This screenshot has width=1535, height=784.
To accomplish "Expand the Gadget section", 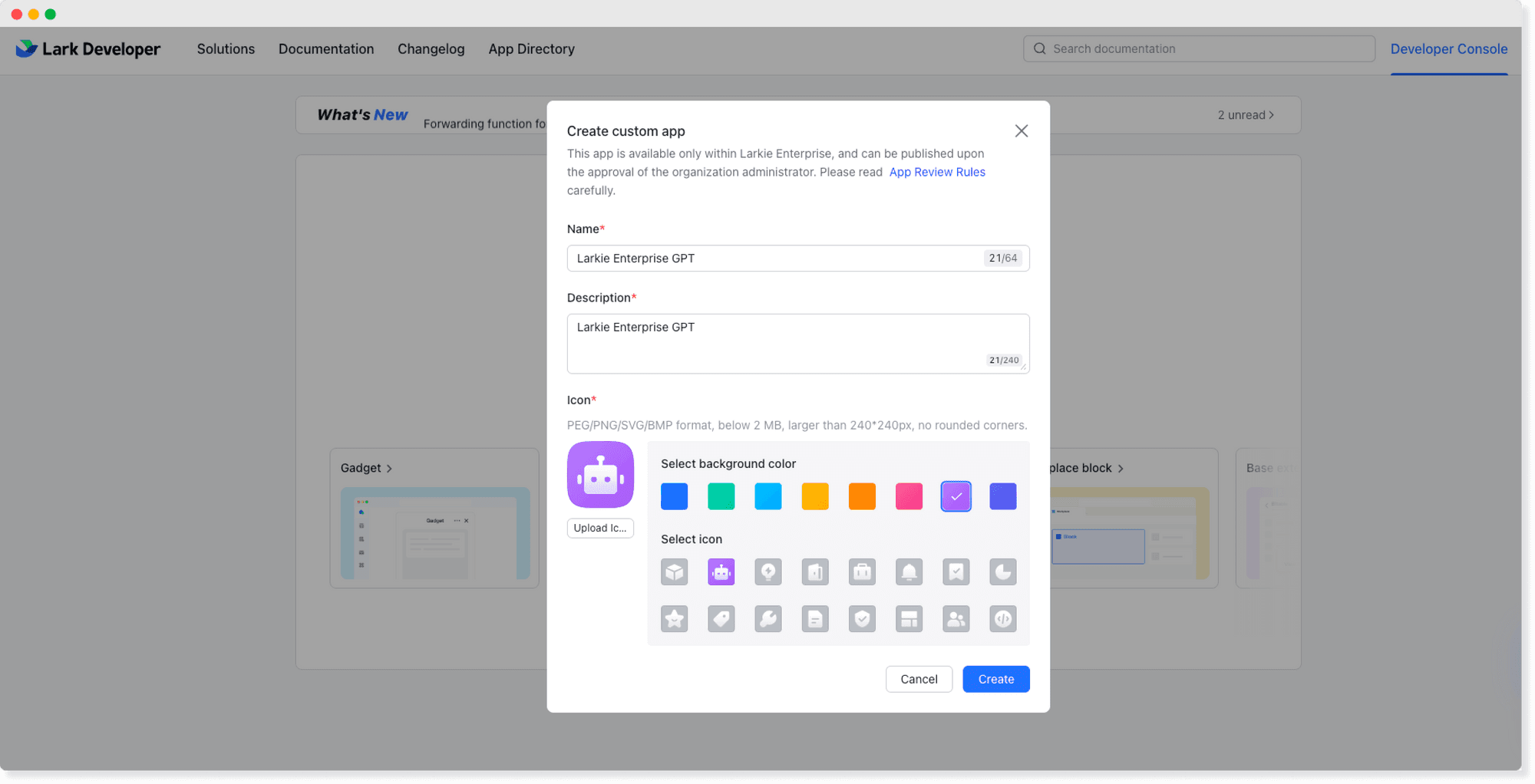I will coord(366,468).
